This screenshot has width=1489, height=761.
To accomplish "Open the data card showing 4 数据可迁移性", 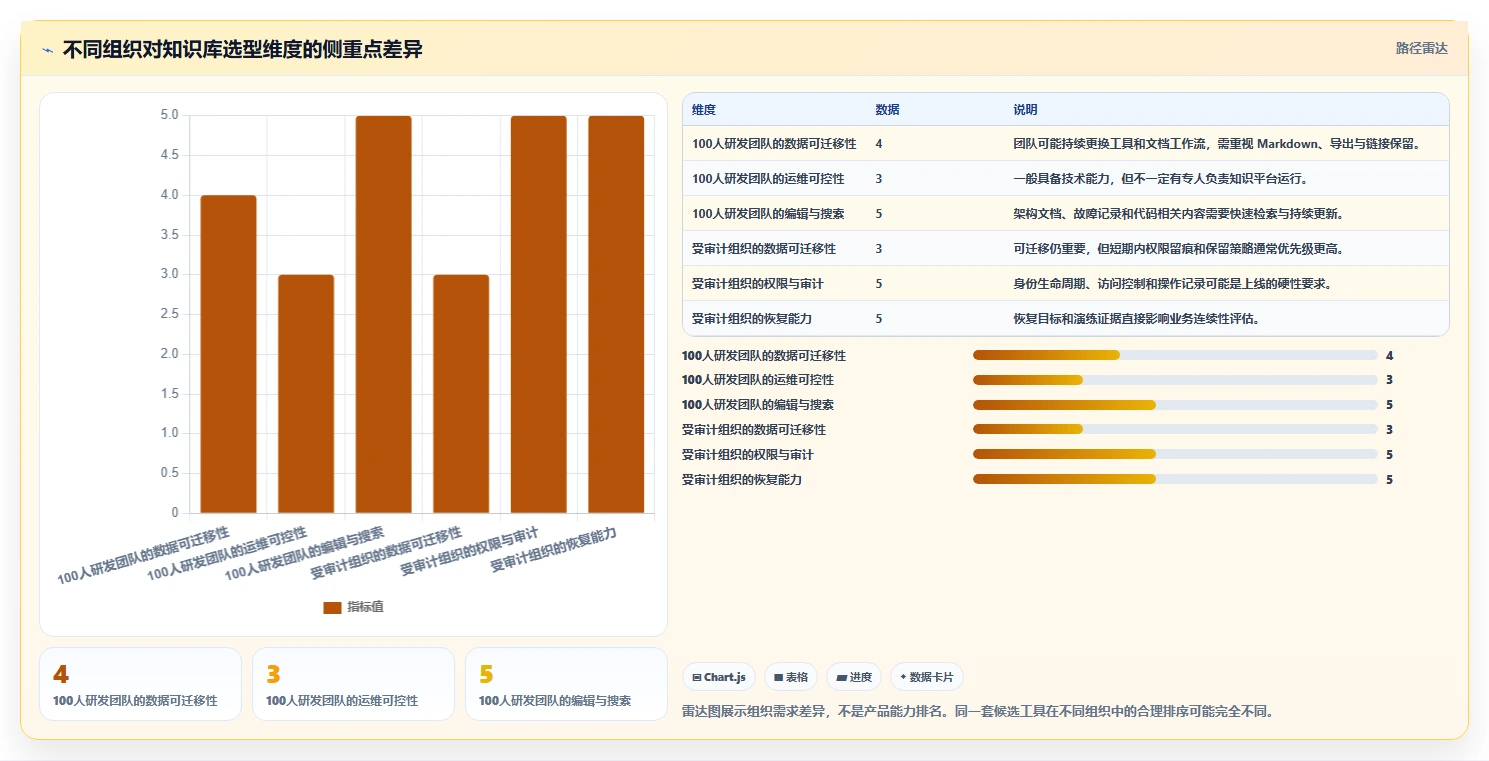I will click(x=141, y=684).
